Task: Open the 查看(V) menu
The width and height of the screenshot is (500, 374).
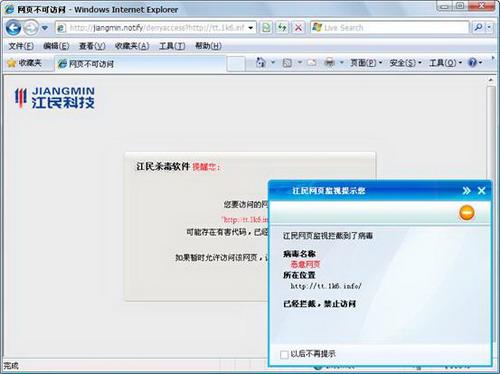Action: [92, 46]
